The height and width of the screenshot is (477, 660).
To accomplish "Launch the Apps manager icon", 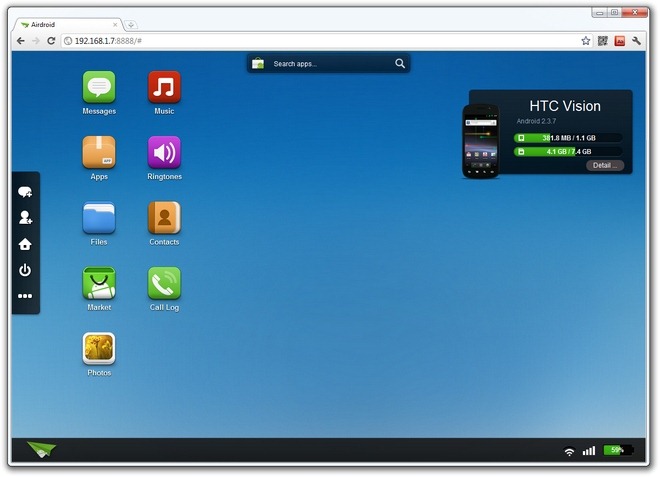I will click(x=99, y=152).
